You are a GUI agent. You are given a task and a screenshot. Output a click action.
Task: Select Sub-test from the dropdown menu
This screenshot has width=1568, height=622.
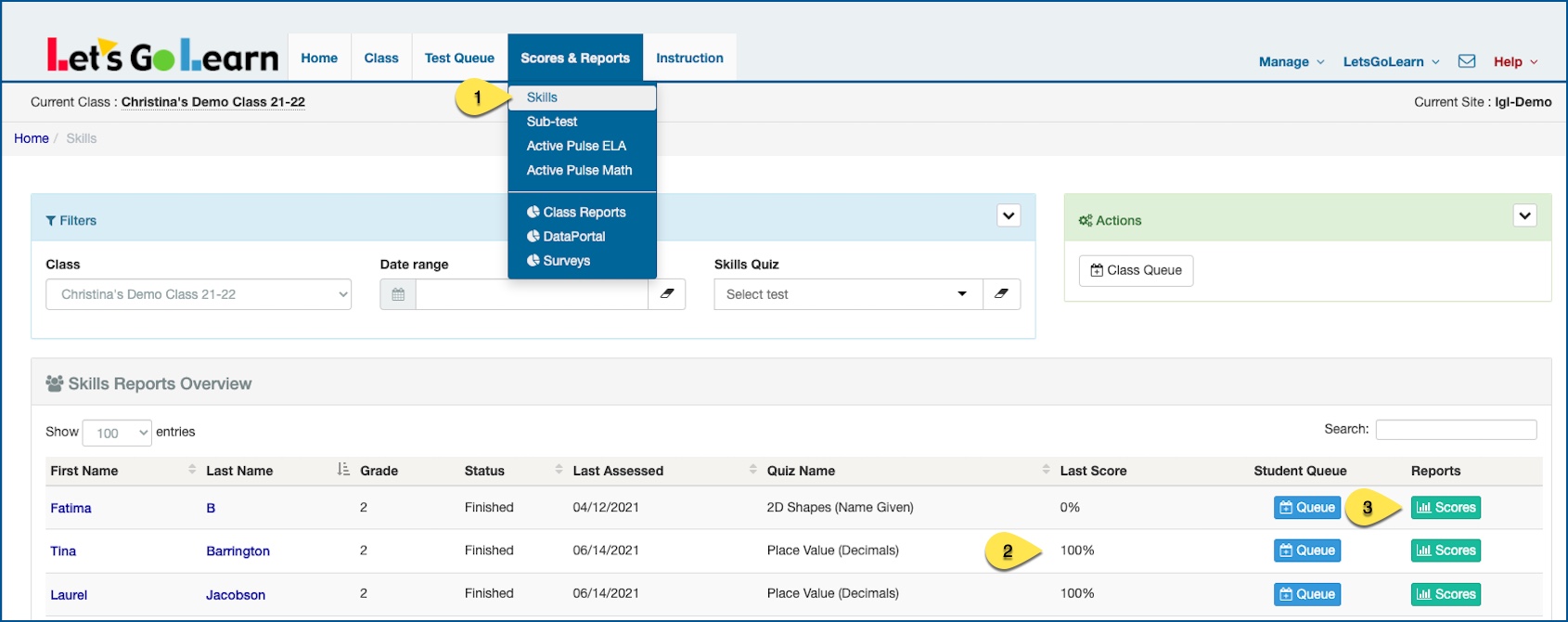583,122
